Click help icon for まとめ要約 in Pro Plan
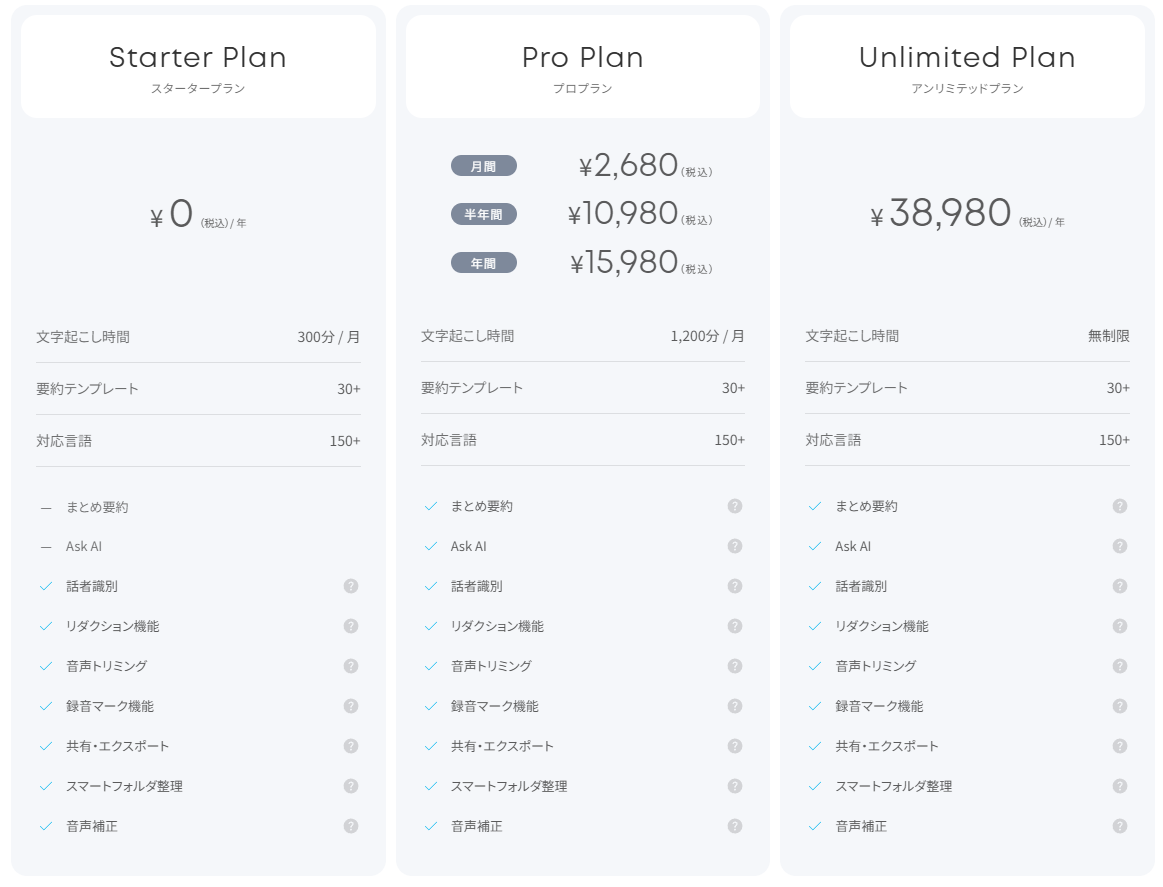 (735, 506)
